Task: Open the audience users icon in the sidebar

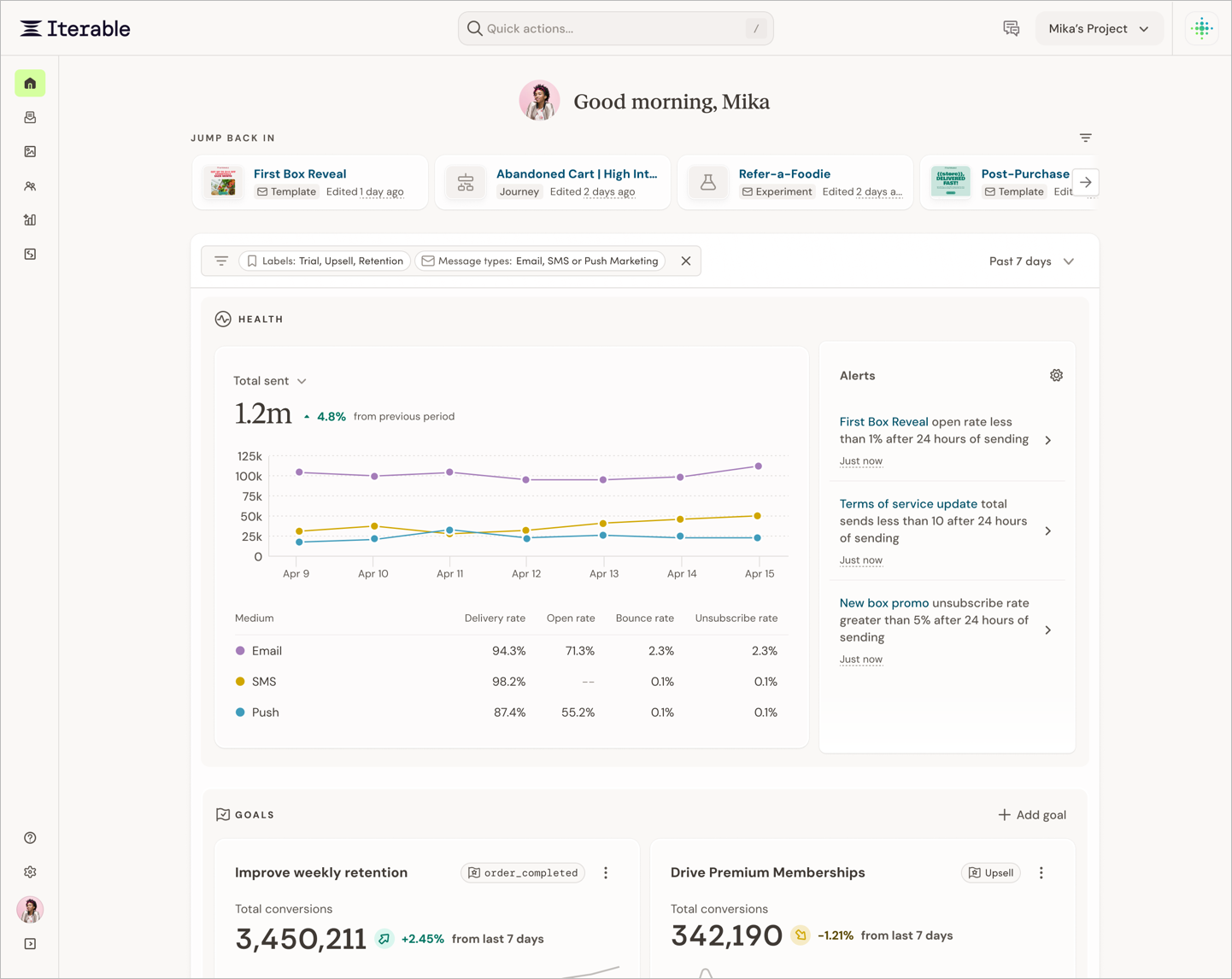Action: tap(30, 186)
